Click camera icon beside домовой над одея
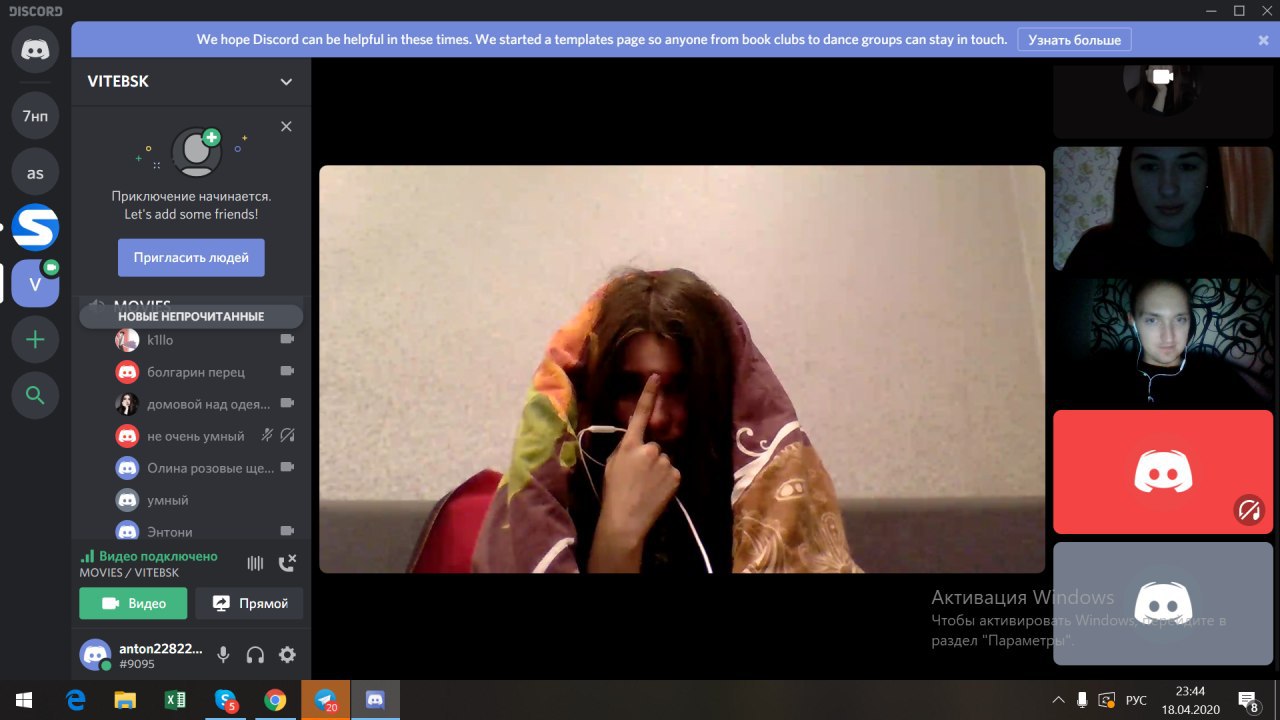Viewport: 1280px width, 720px height. [287, 403]
